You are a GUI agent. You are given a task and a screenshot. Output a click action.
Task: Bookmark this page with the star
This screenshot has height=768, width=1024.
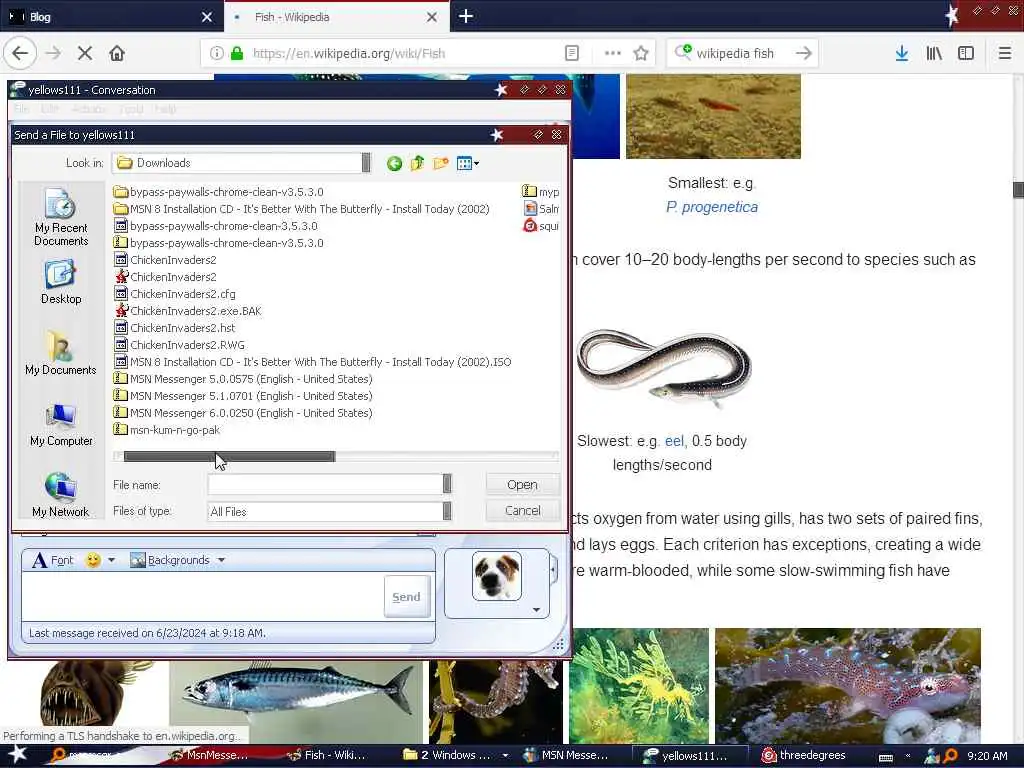tap(641, 54)
